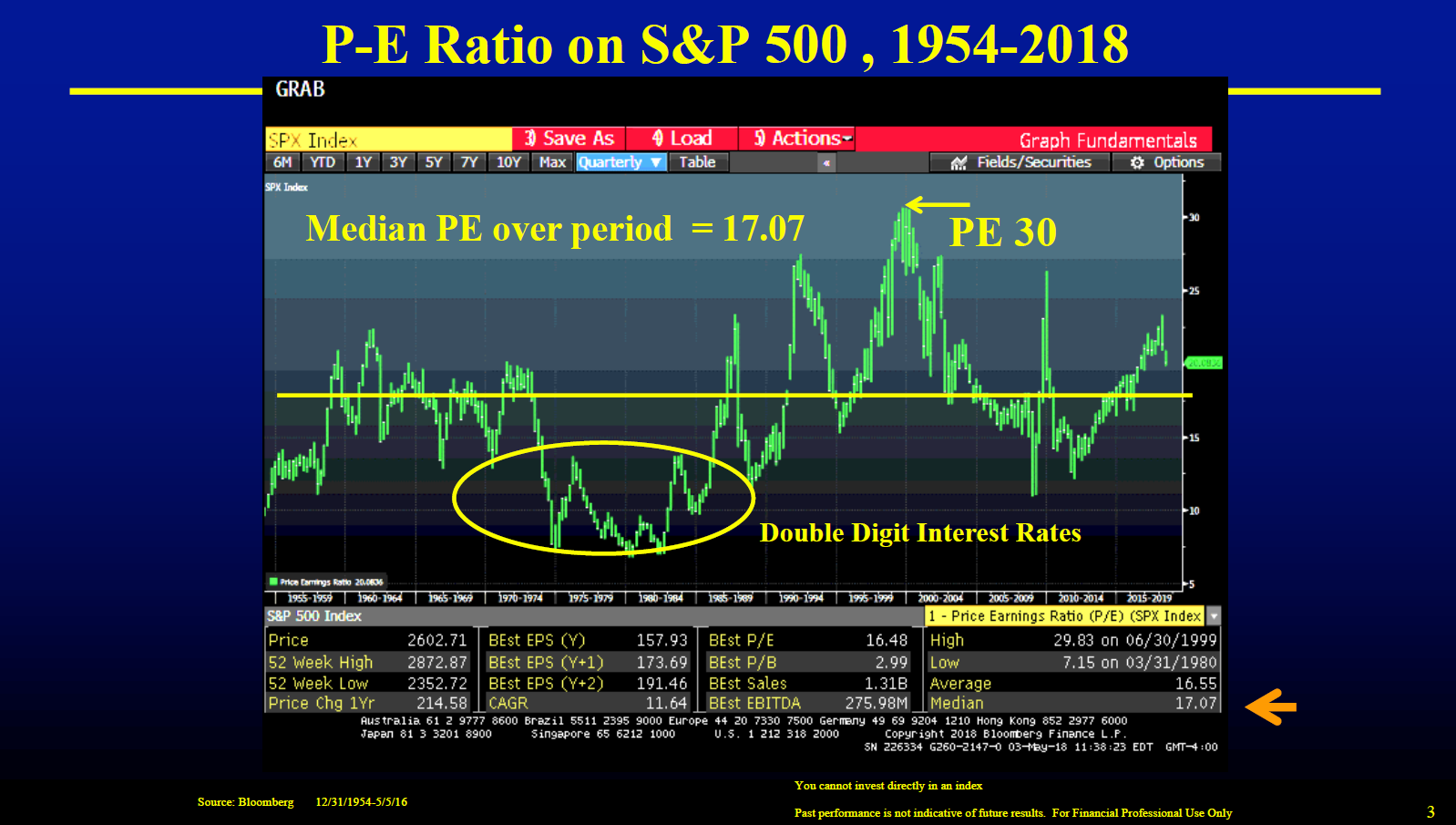
Task: Choose the 7Y time range
Action: [469, 162]
